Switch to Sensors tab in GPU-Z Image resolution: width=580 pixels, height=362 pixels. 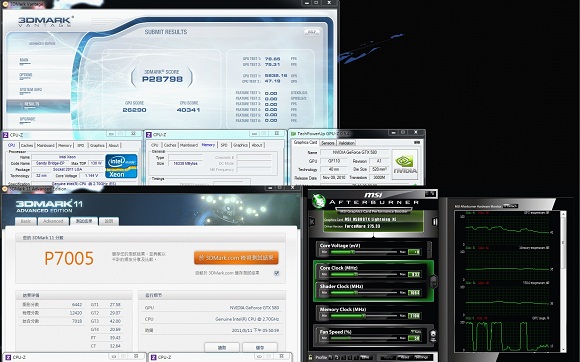(328, 143)
